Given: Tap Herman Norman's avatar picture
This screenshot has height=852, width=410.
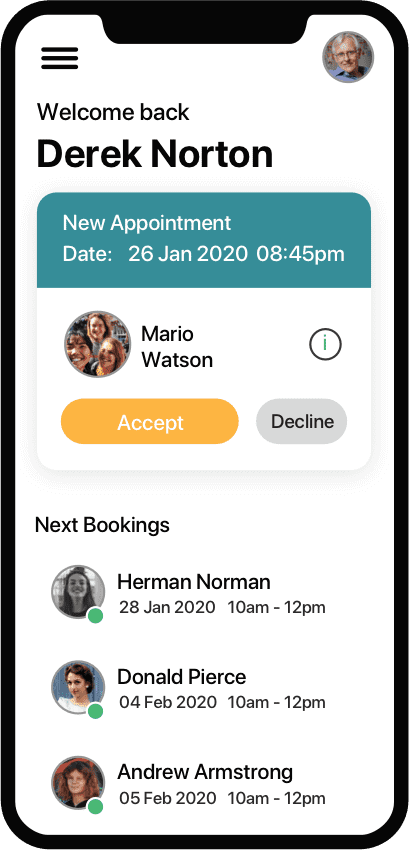Looking at the screenshot, I should pyautogui.click(x=78, y=592).
